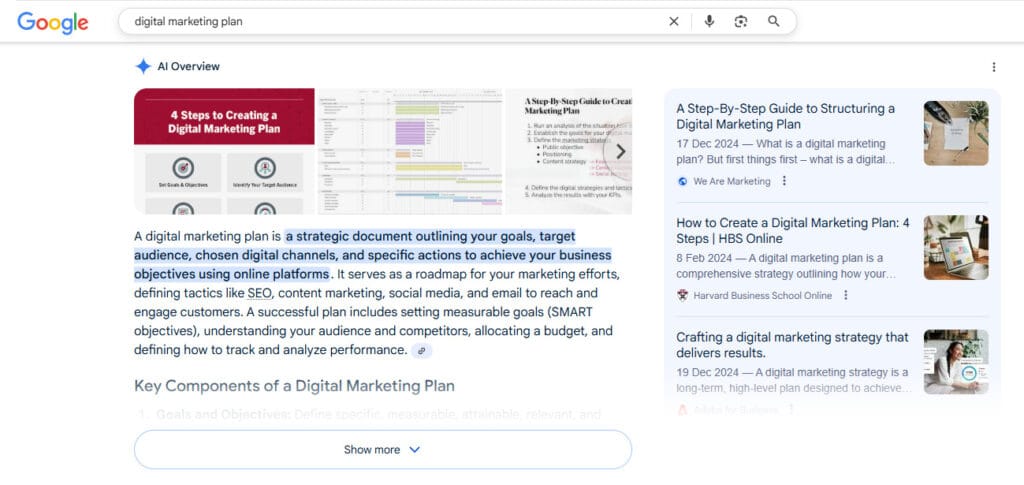Open Crafting a digital marketing strategy article

[x=792, y=345]
